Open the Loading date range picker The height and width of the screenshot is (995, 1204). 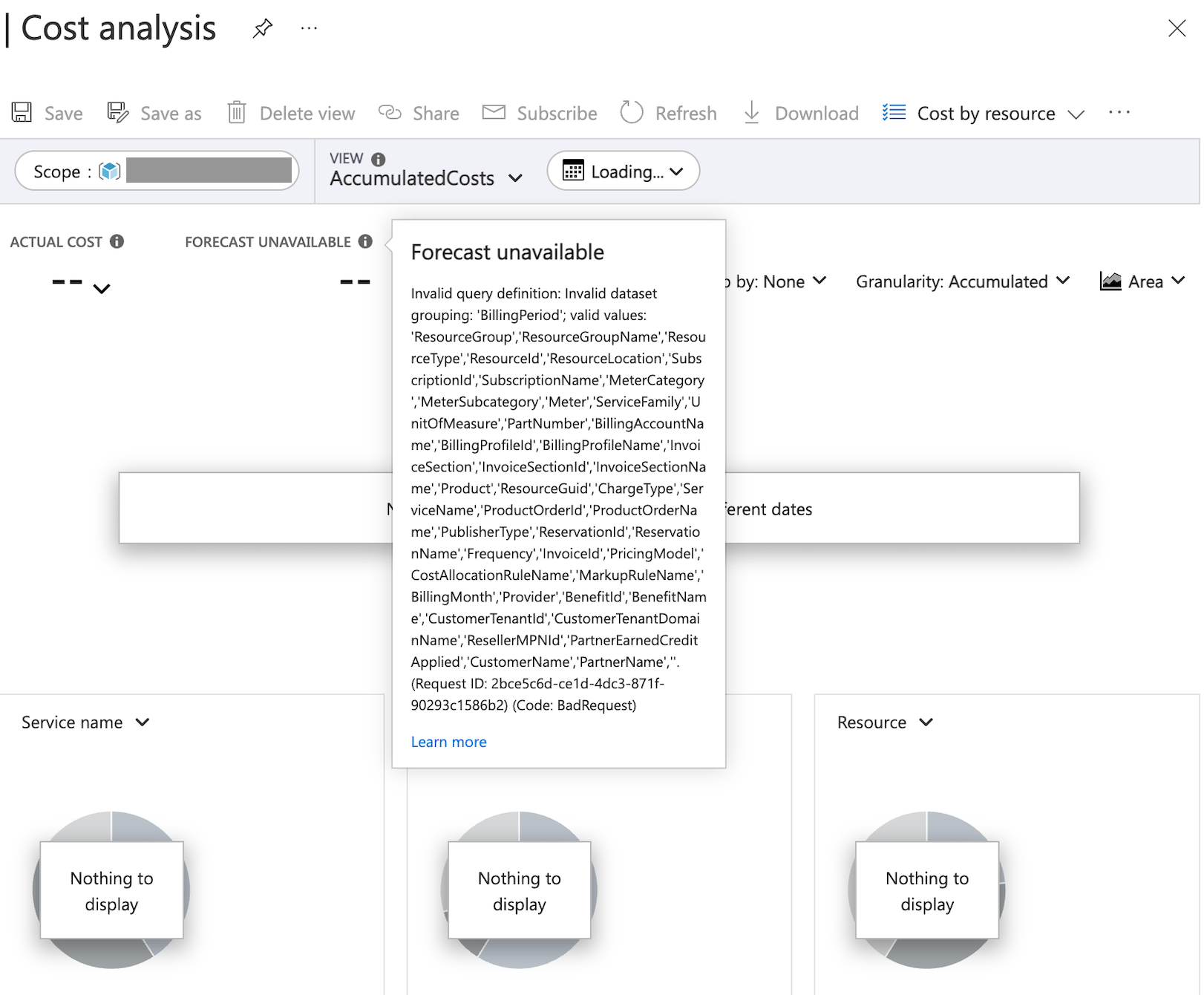click(x=623, y=172)
